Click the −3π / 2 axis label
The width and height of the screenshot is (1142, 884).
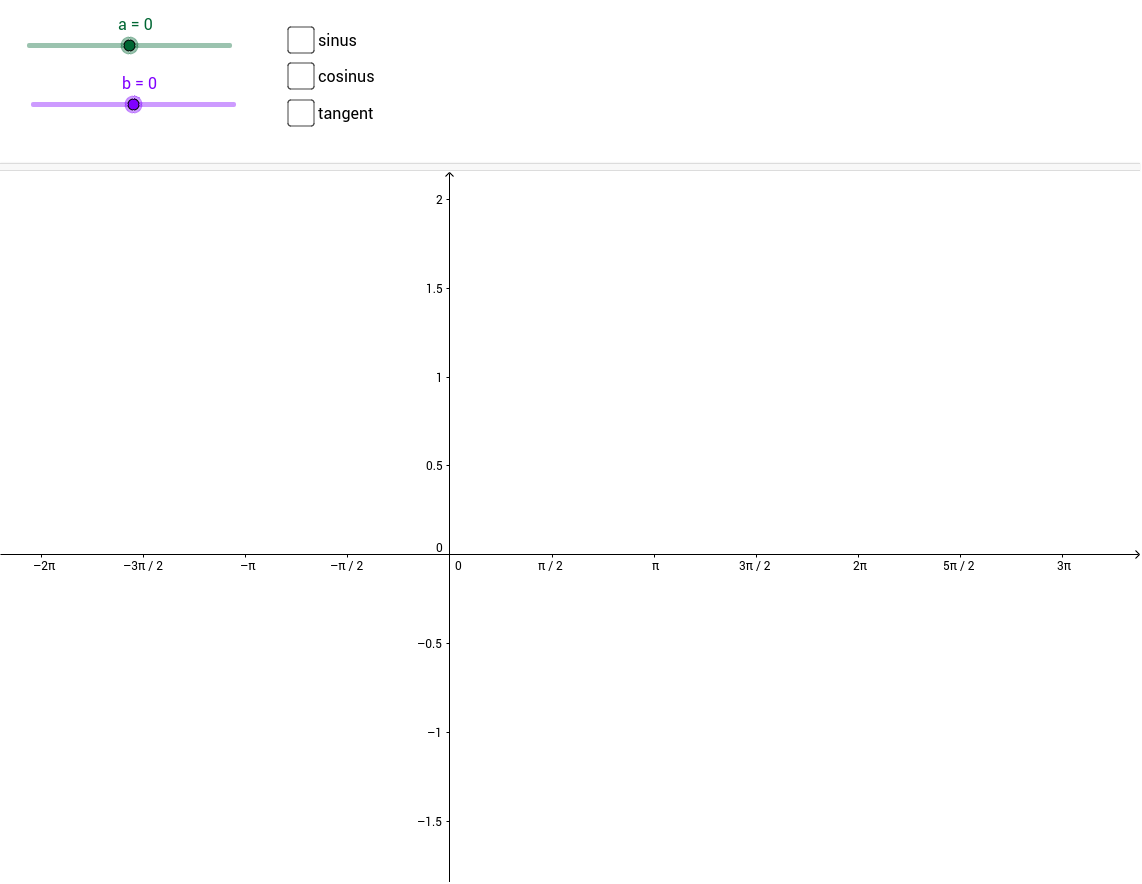point(143,566)
